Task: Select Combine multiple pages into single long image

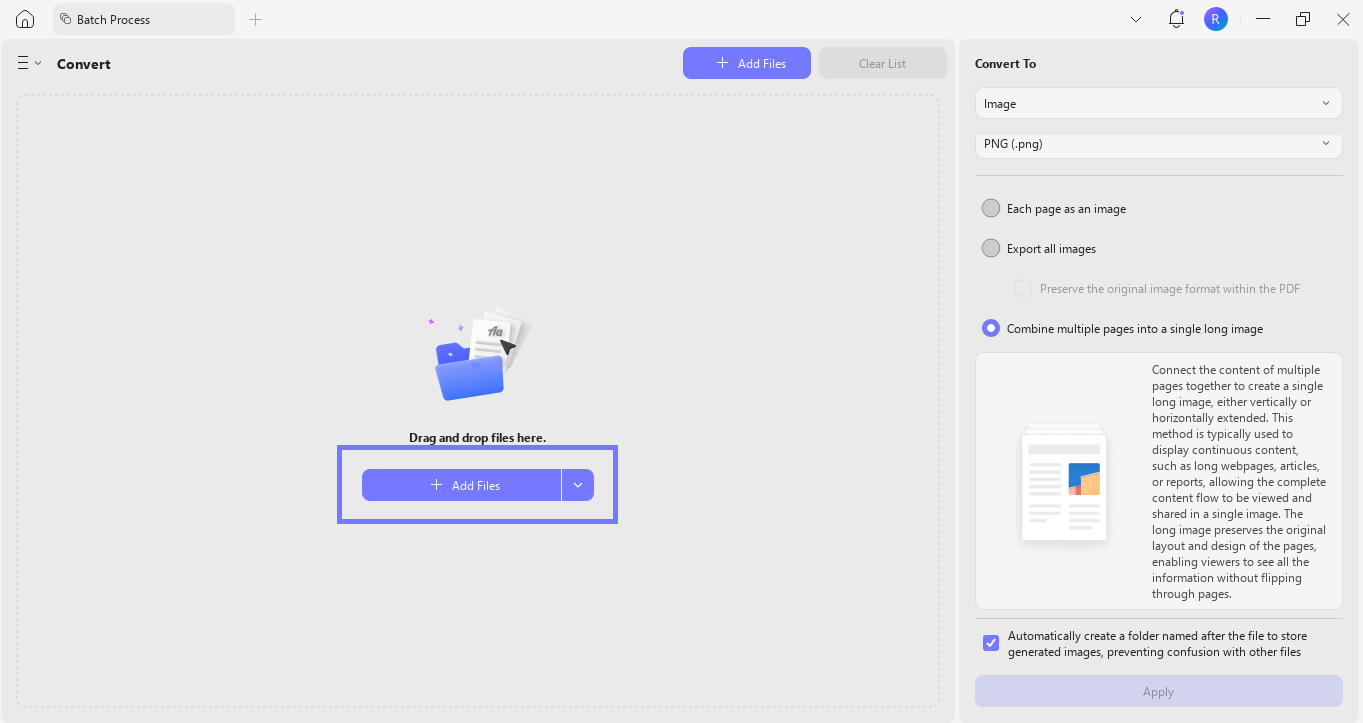Action: 991,328
